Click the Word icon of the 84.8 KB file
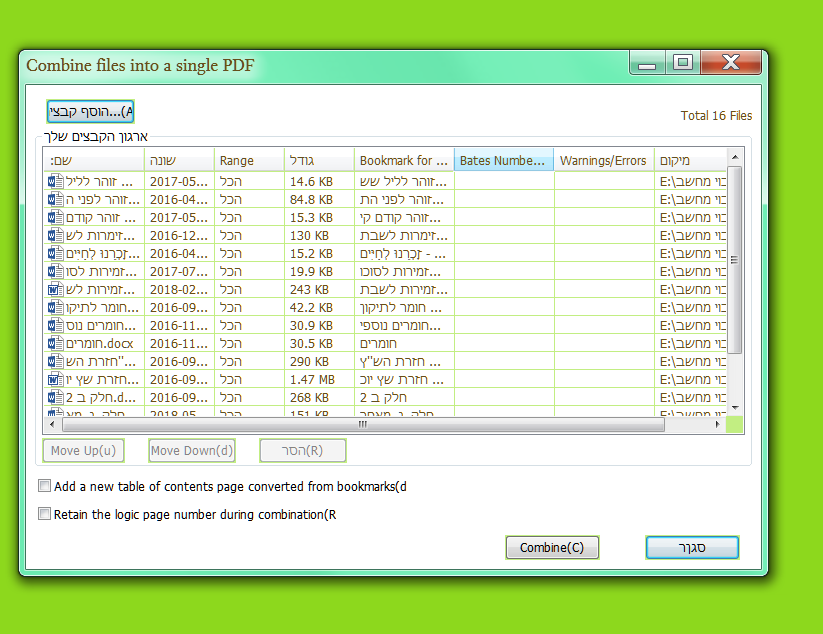 55,199
